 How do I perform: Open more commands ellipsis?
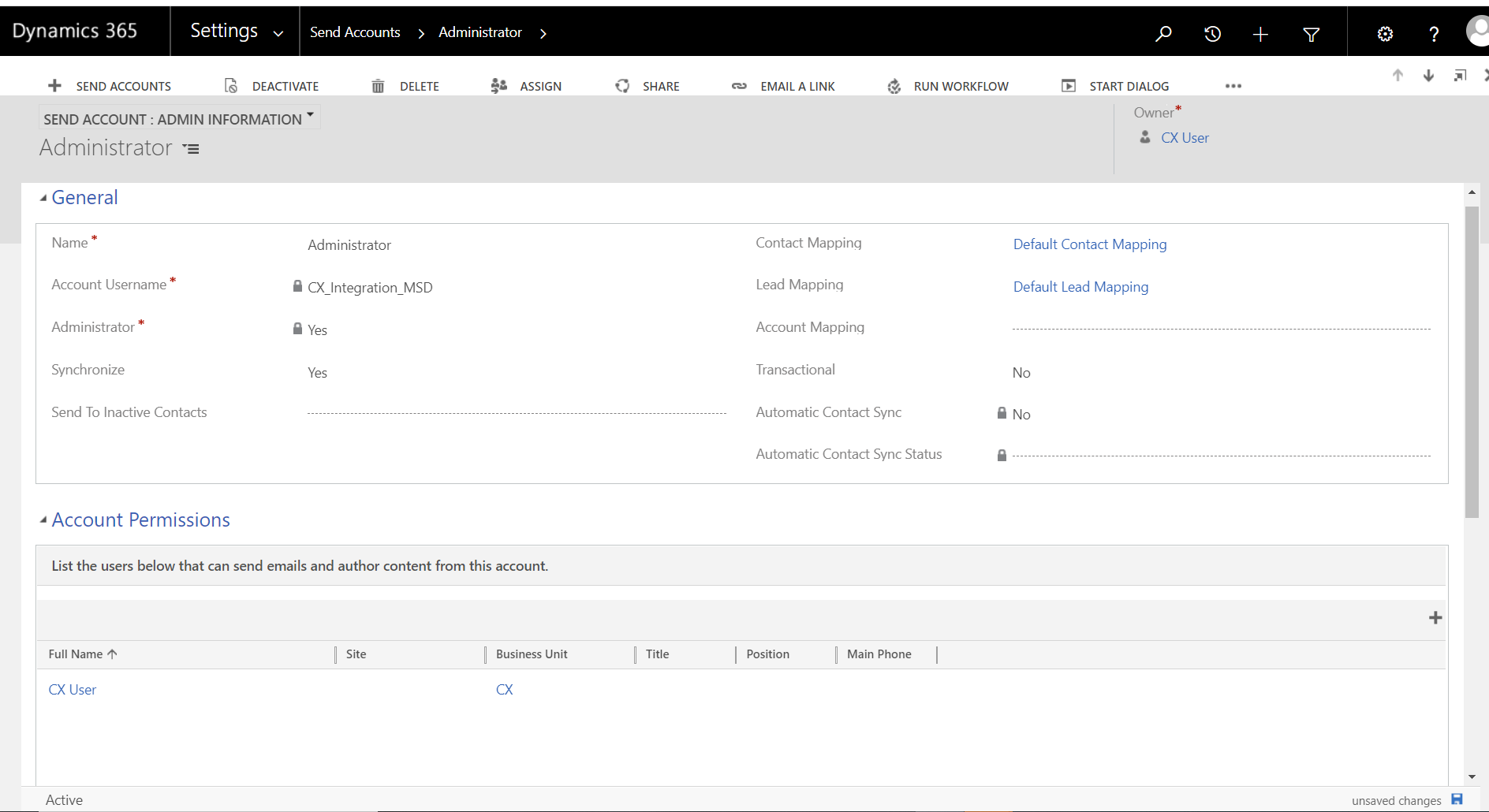(x=1233, y=86)
